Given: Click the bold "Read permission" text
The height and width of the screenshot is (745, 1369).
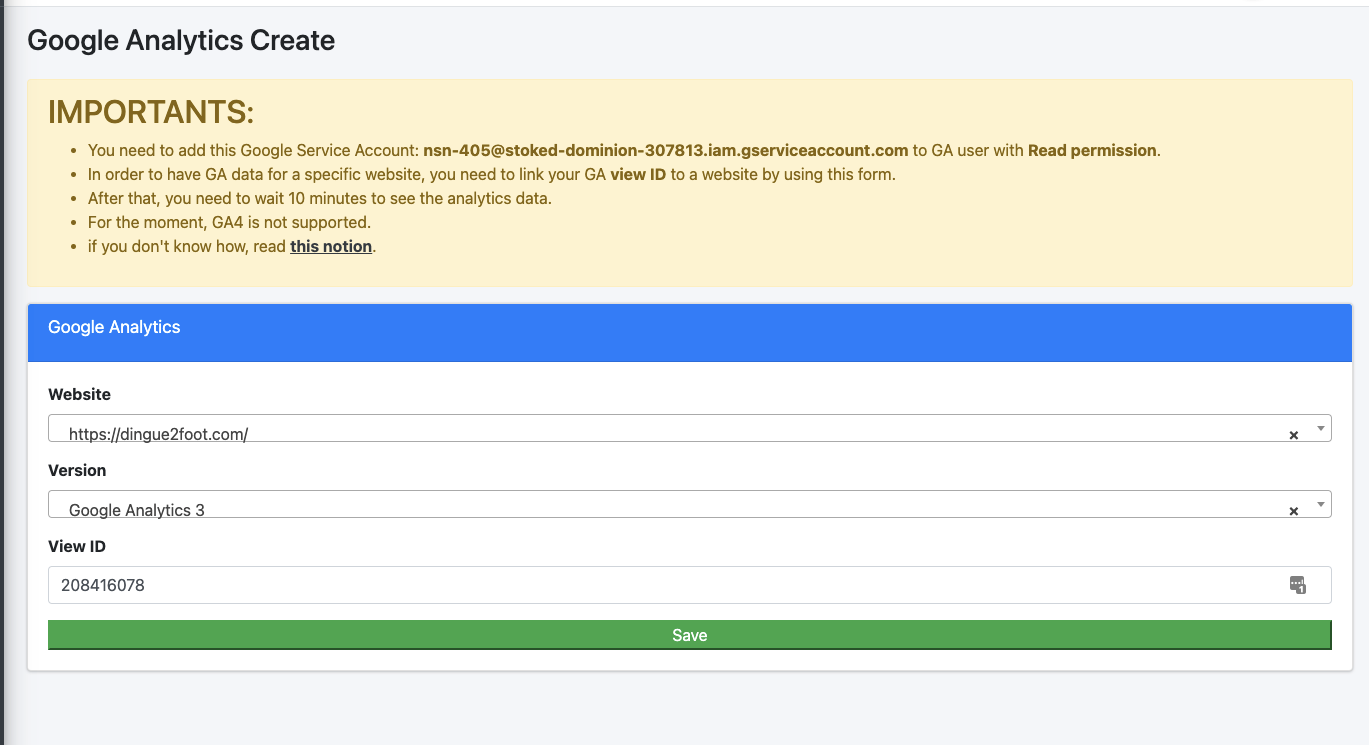Looking at the screenshot, I should point(1092,151).
